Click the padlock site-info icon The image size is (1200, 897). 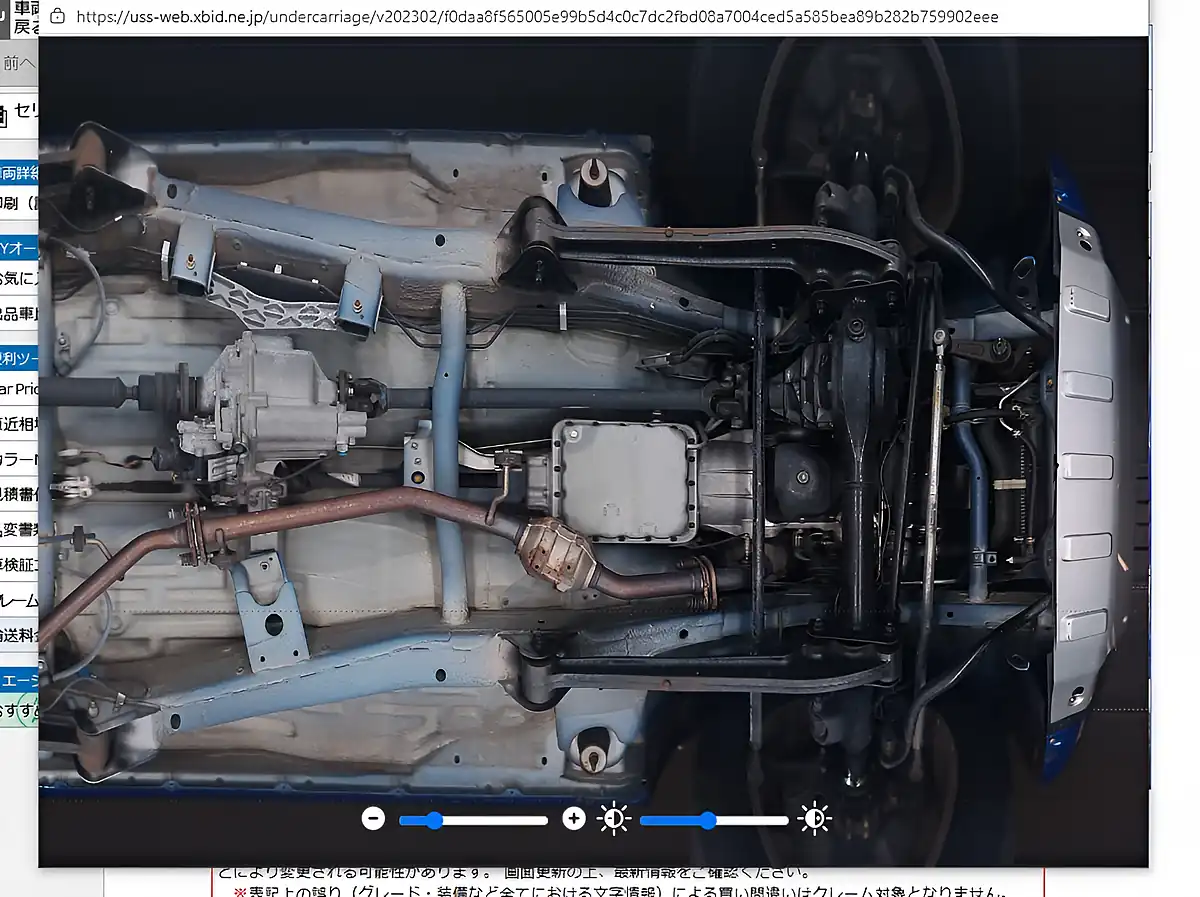(x=57, y=16)
